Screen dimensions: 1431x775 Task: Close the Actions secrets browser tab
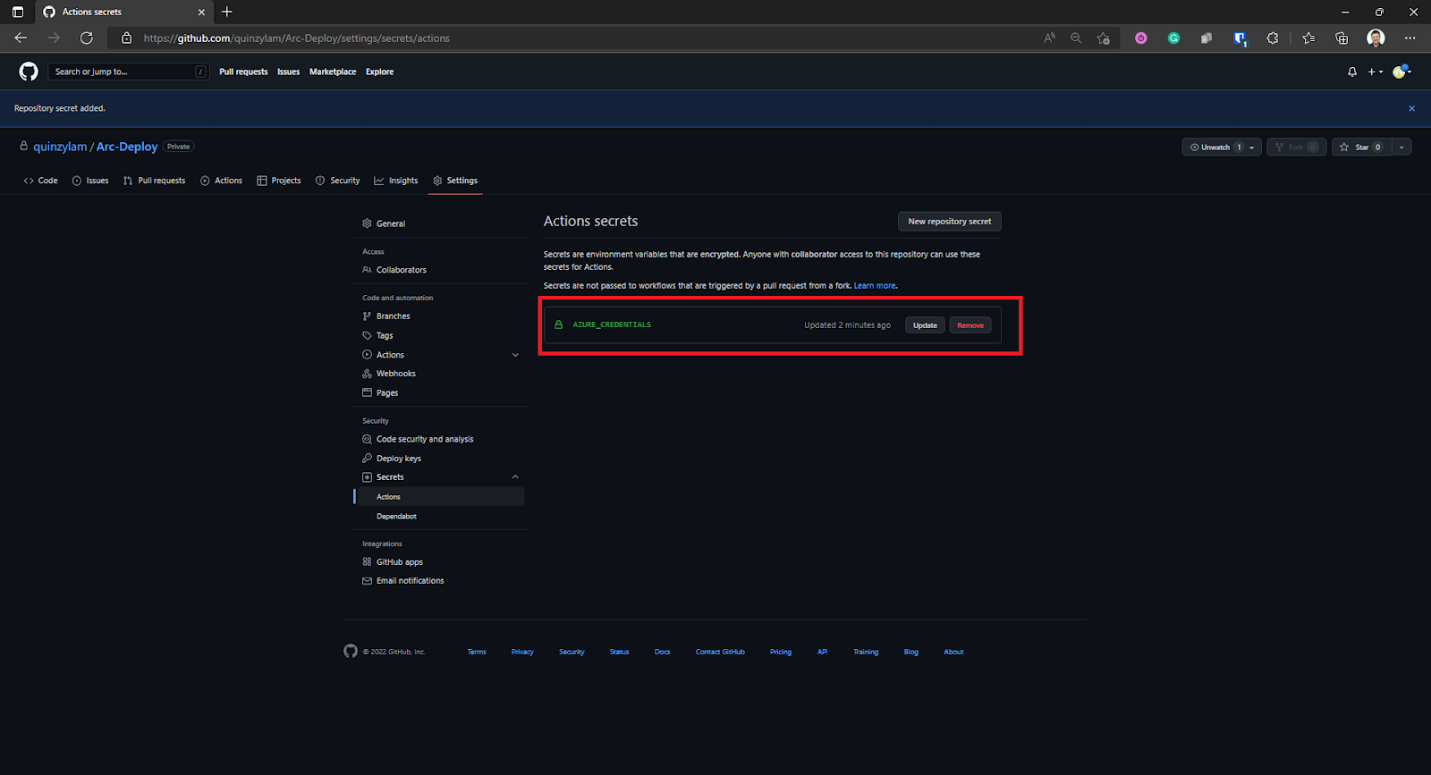tap(201, 12)
